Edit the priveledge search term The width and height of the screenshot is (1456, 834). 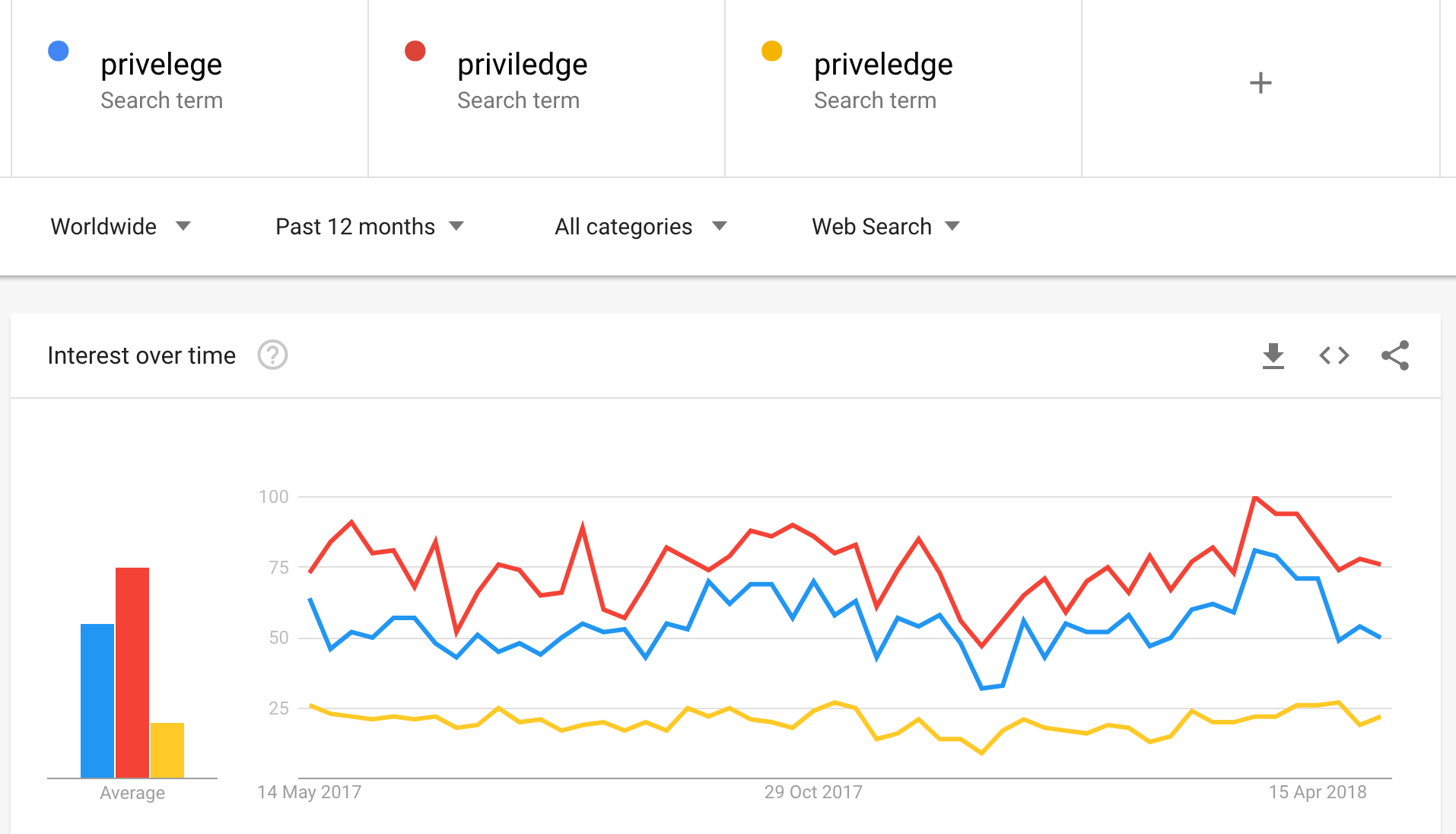883,65
